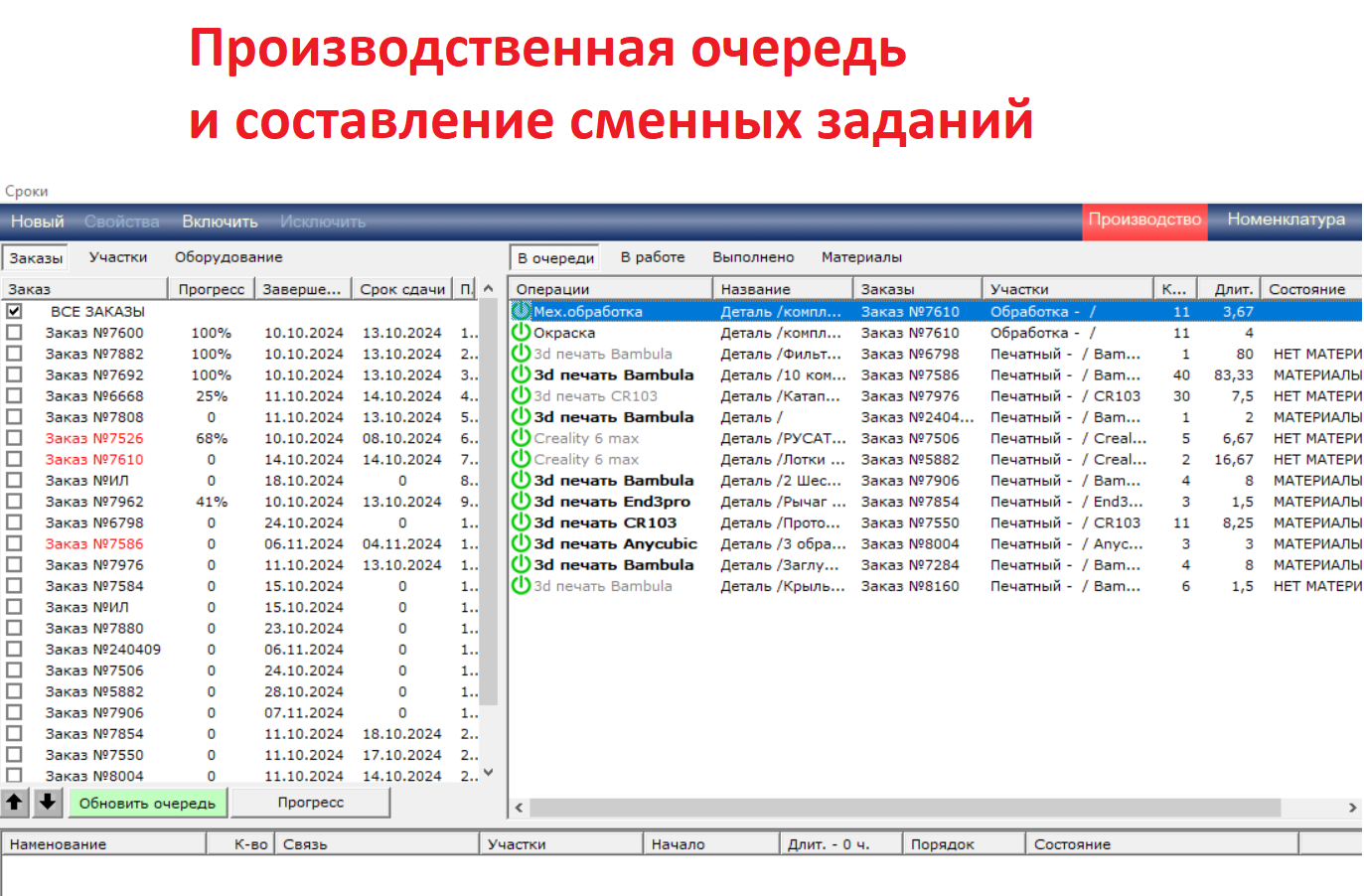Screen dimensions: 1364x896
Task: Click the gray power icon for 3d печать Bambula (Заказ №6798)
Action: coord(521,354)
